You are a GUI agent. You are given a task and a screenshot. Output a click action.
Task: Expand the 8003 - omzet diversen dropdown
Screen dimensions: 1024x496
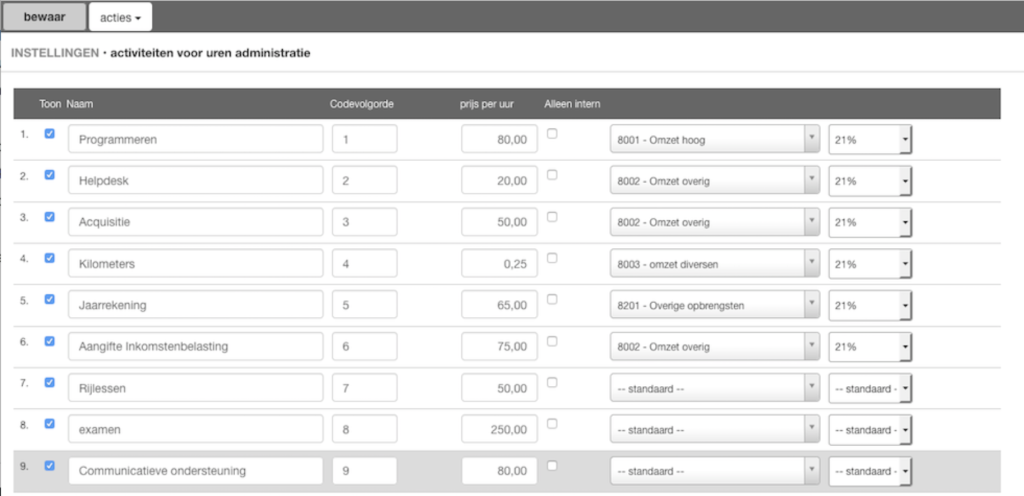[715, 264]
